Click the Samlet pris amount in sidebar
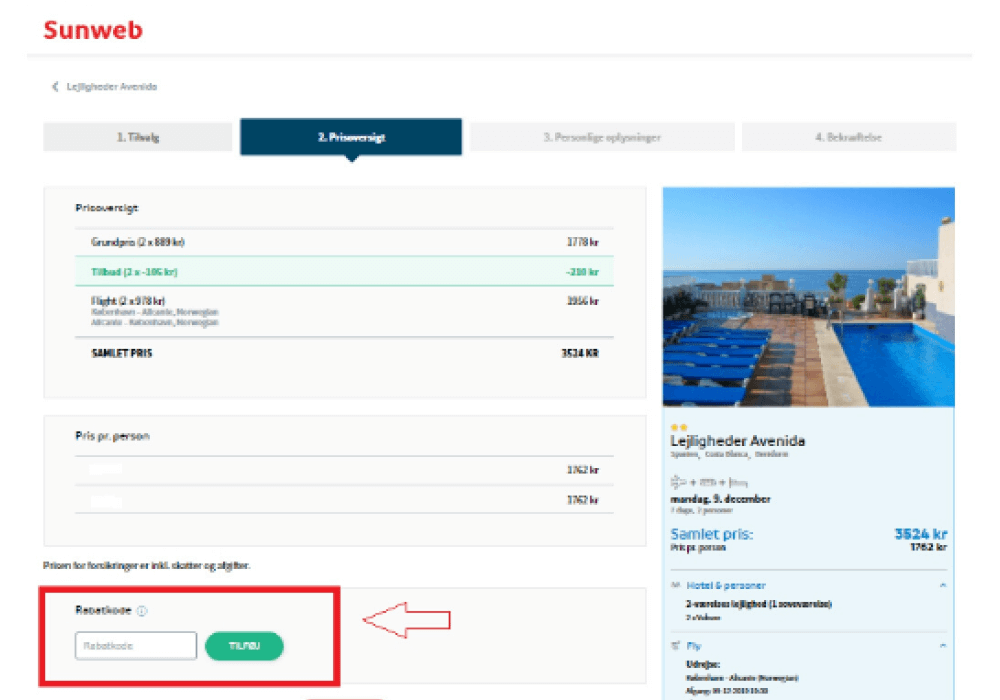 (920, 534)
